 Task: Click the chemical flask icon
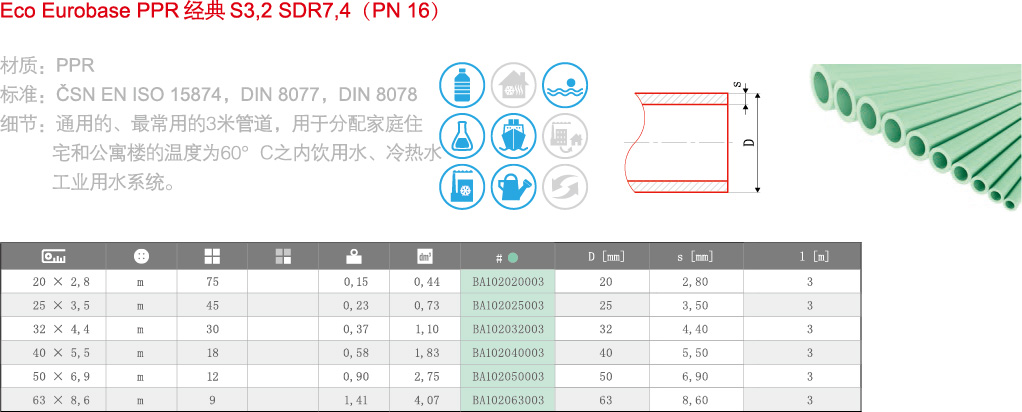click(462, 136)
